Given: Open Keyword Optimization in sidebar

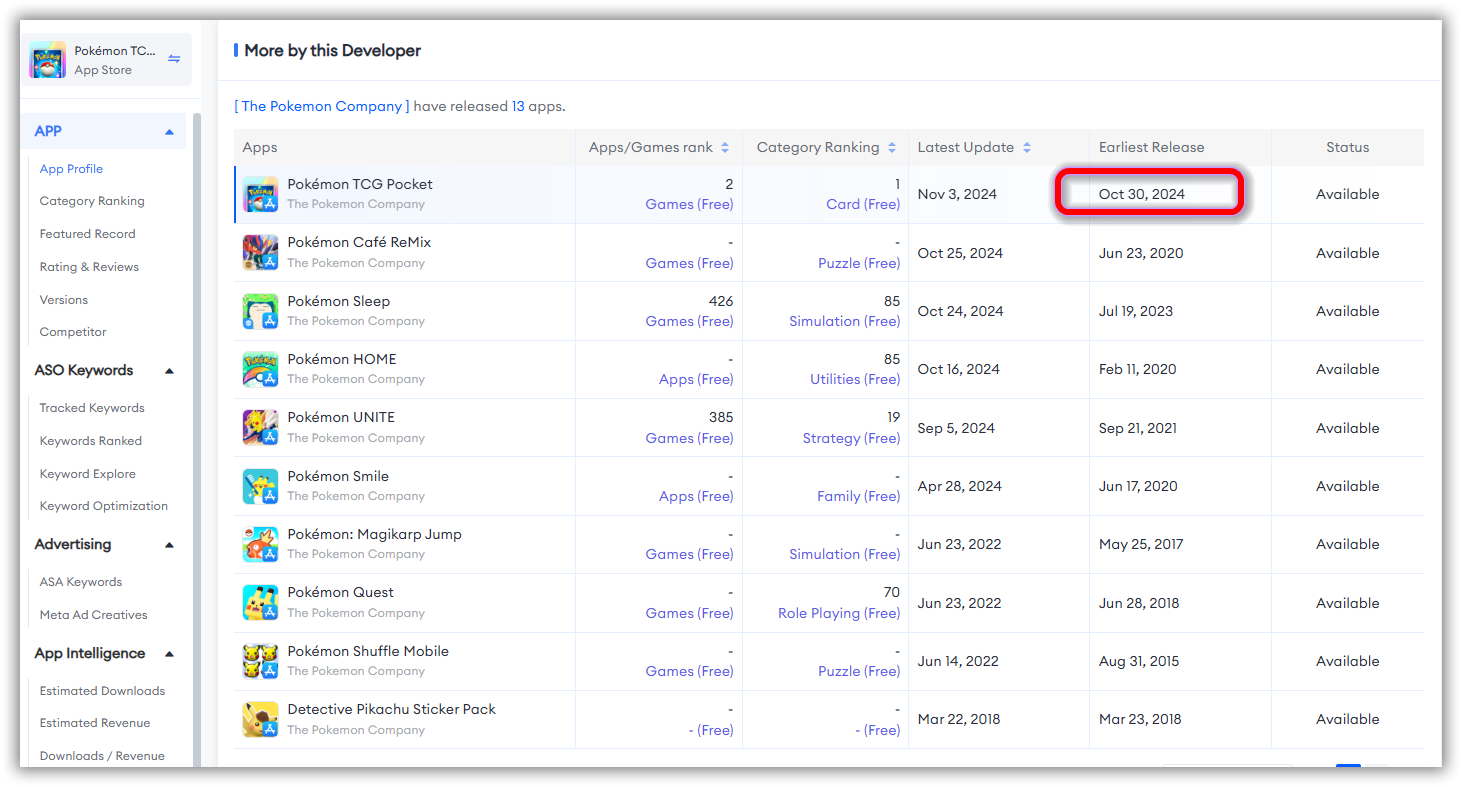Looking at the screenshot, I should tap(104, 506).
